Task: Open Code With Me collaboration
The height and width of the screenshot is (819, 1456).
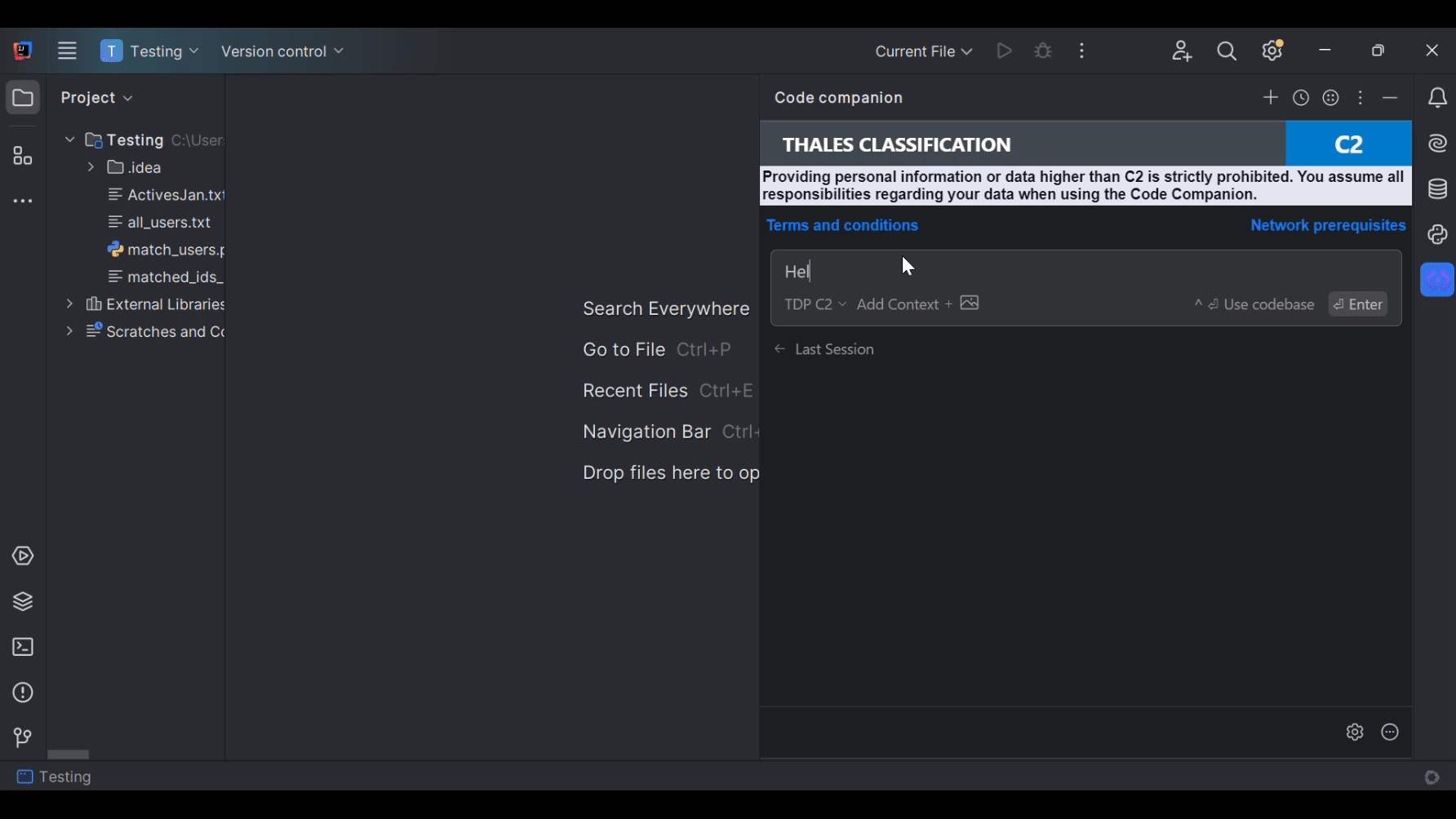Action: pyautogui.click(x=1182, y=51)
